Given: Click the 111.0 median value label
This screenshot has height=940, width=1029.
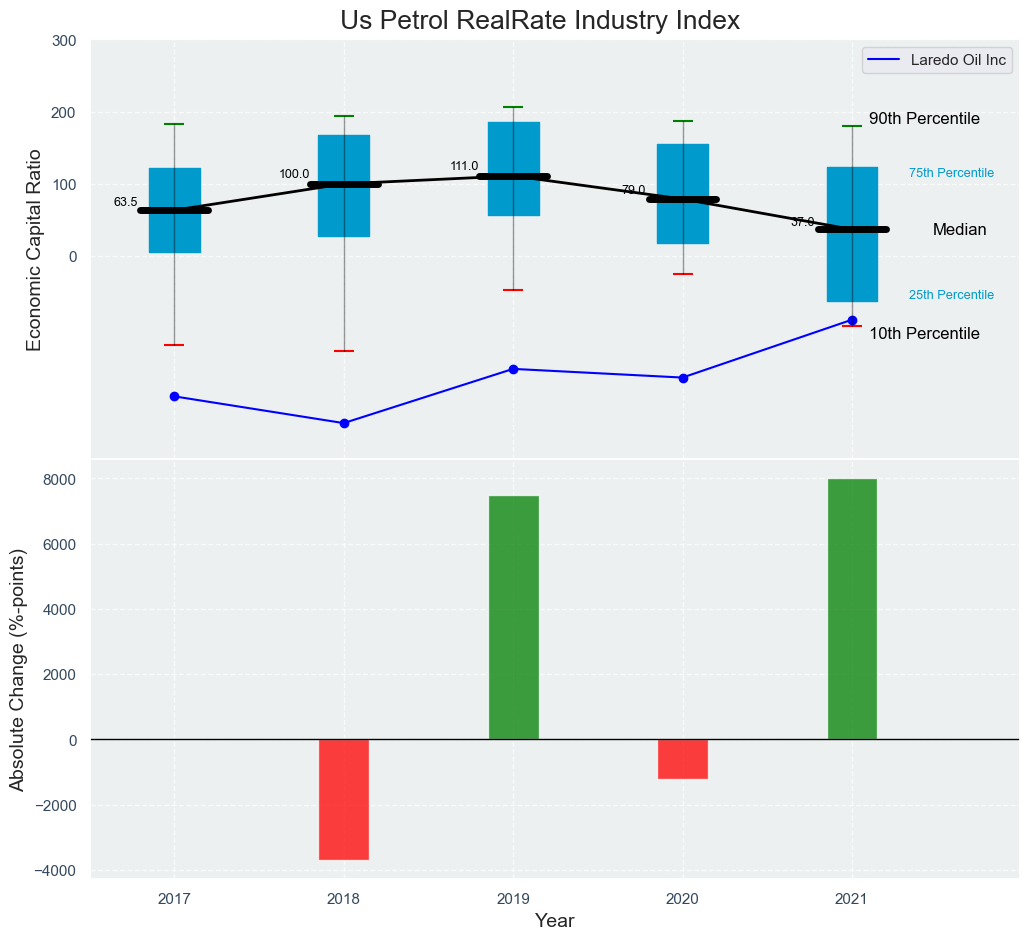Looking at the screenshot, I should tap(464, 166).
